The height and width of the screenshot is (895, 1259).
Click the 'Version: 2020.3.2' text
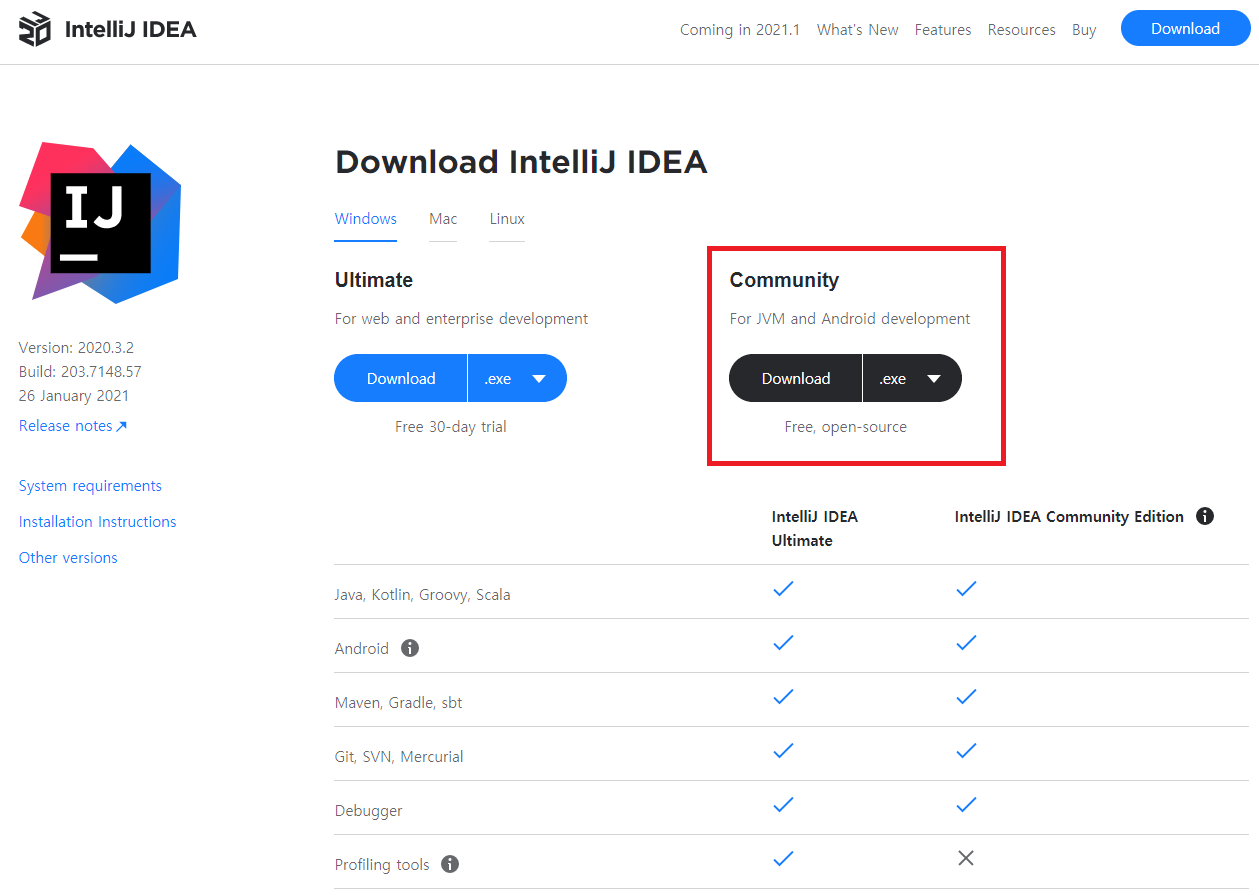76,348
